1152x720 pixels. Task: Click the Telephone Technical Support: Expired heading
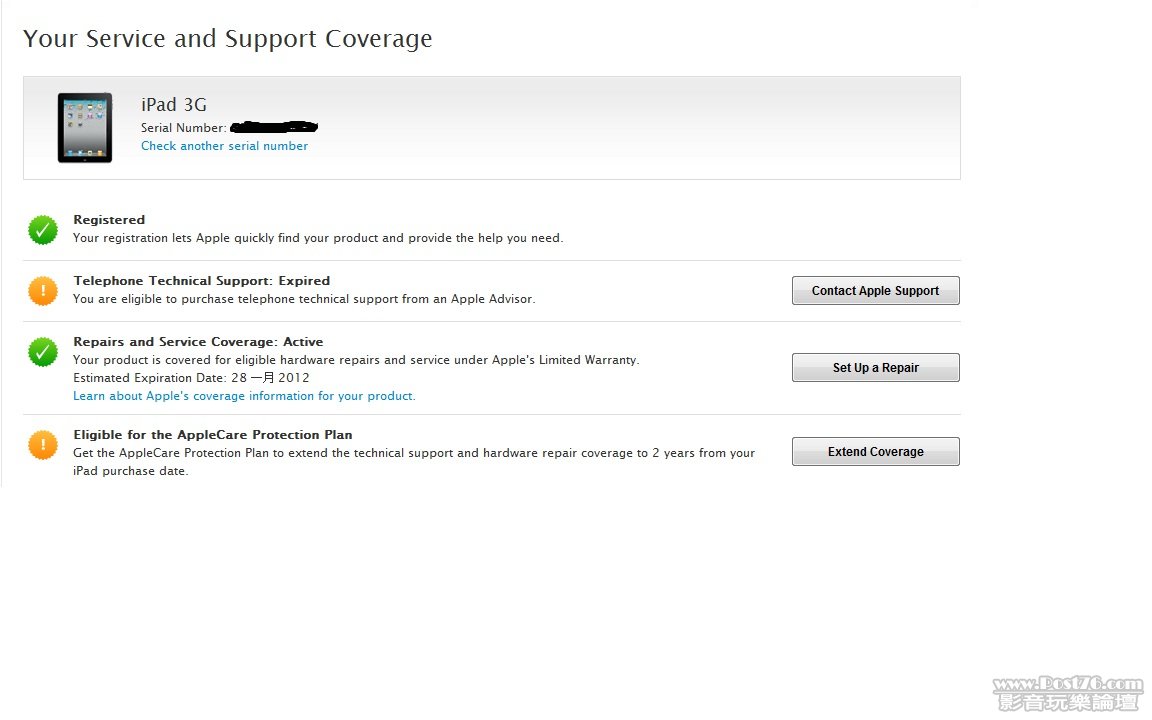click(201, 281)
